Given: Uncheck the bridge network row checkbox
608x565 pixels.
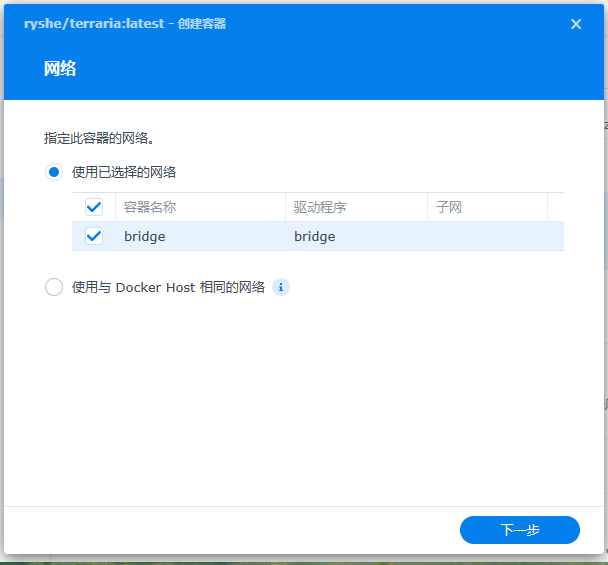Looking at the screenshot, I should tap(94, 236).
